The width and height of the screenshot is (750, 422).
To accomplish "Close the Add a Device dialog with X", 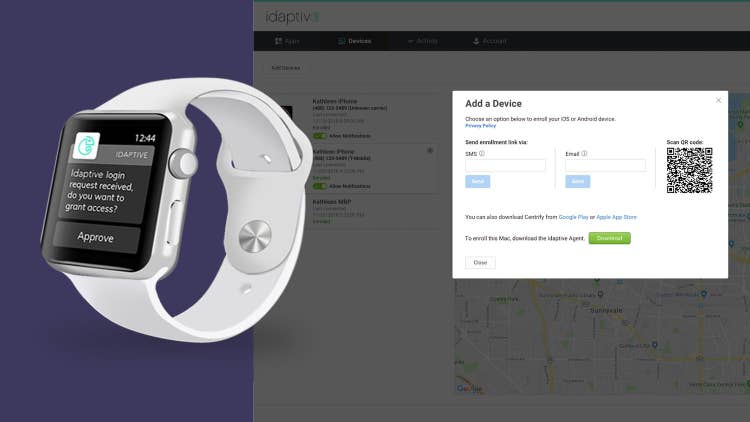I will click(718, 100).
